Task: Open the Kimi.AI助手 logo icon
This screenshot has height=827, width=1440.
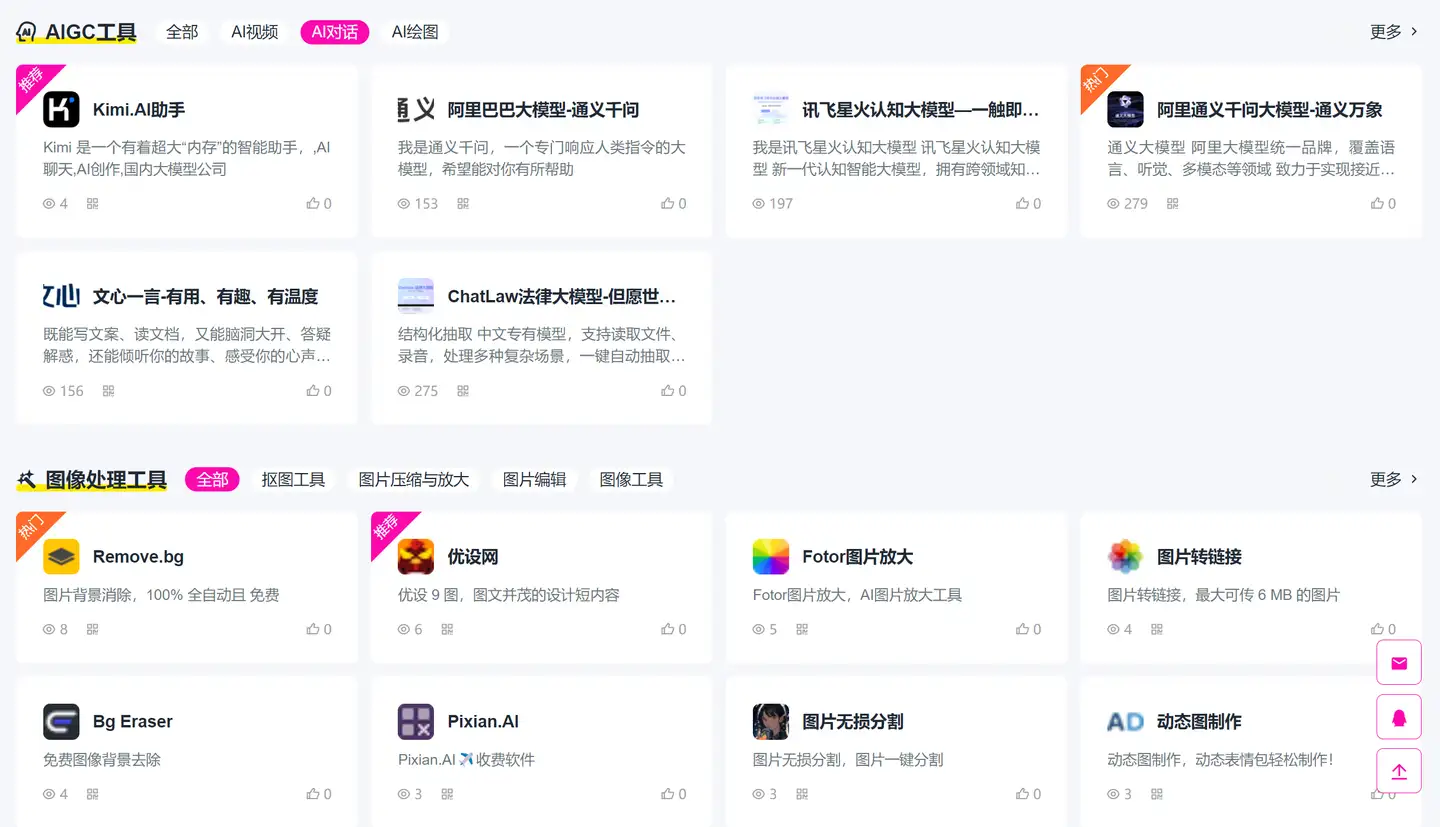Action: 61,109
